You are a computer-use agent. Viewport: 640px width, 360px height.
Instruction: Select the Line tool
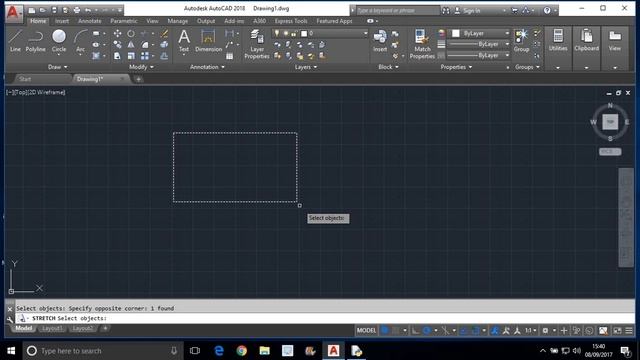click(15, 41)
